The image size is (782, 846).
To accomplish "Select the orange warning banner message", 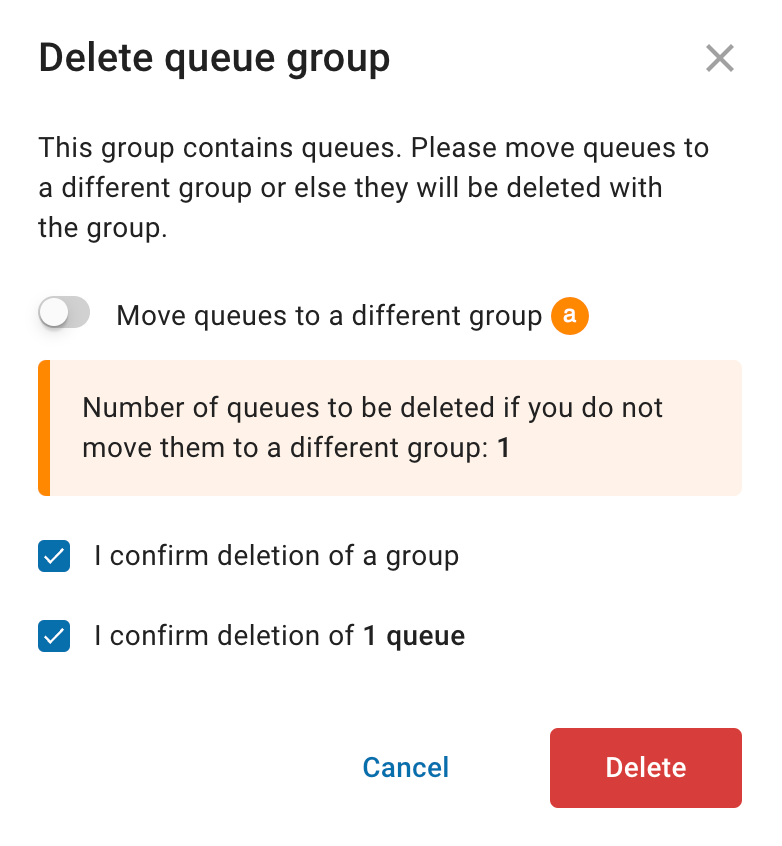I will click(x=390, y=428).
